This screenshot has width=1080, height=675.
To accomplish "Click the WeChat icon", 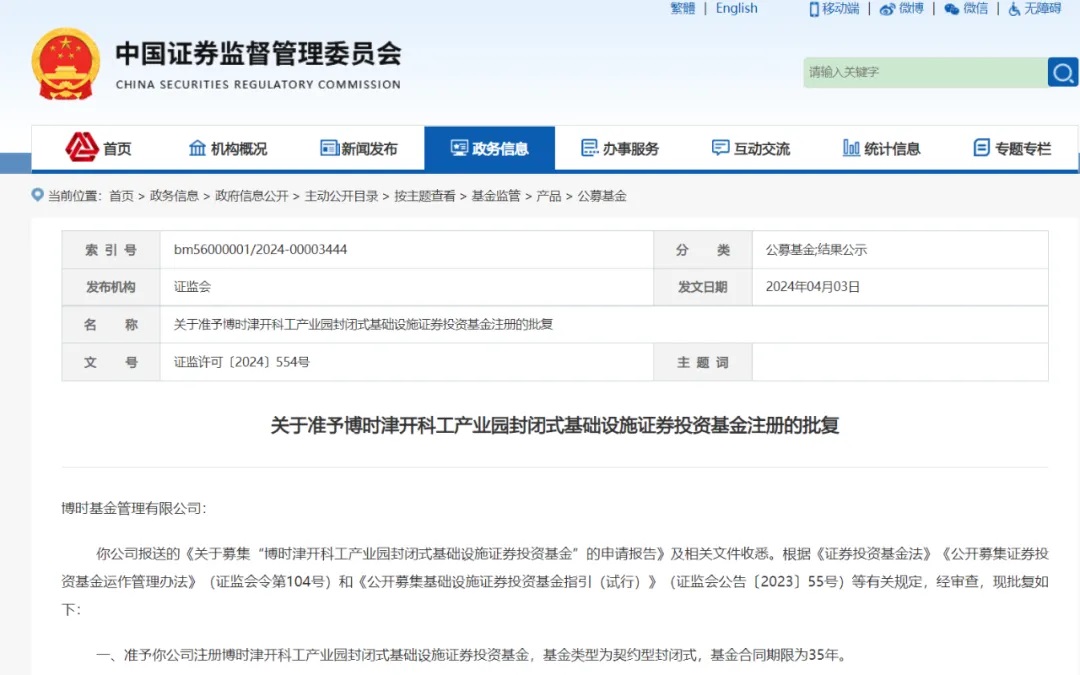I will pos(952,9).
